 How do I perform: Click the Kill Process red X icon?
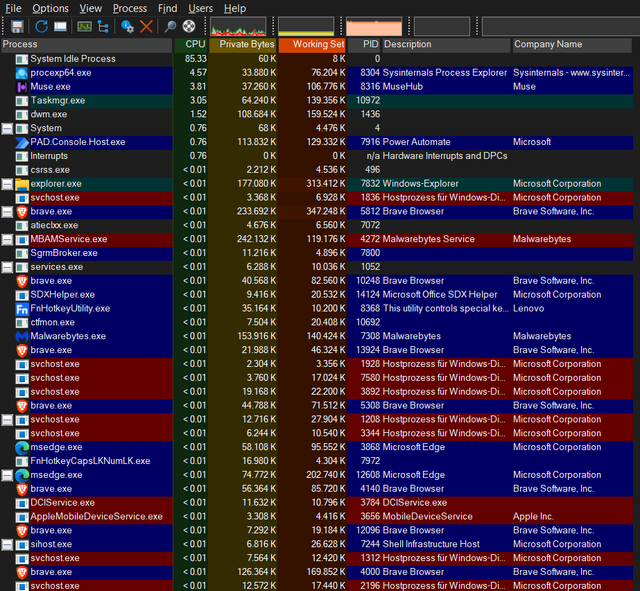coord(146,27)
